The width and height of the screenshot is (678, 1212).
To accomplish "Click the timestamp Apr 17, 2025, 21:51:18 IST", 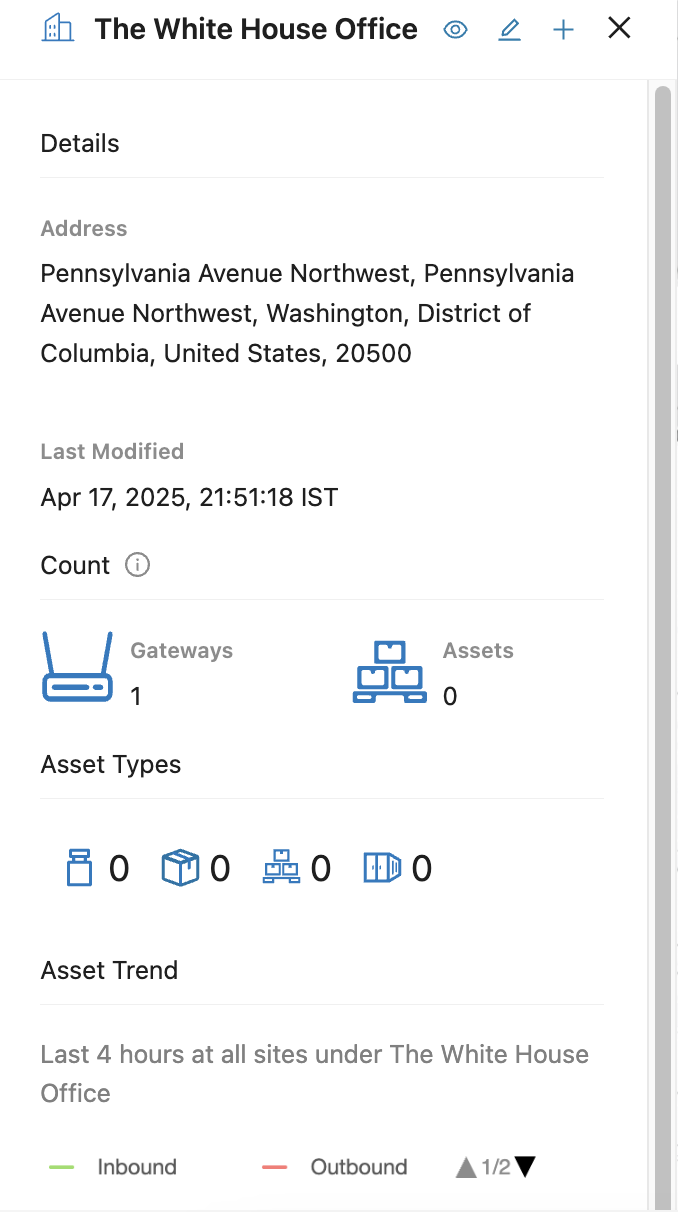I will tap(190, 497).
